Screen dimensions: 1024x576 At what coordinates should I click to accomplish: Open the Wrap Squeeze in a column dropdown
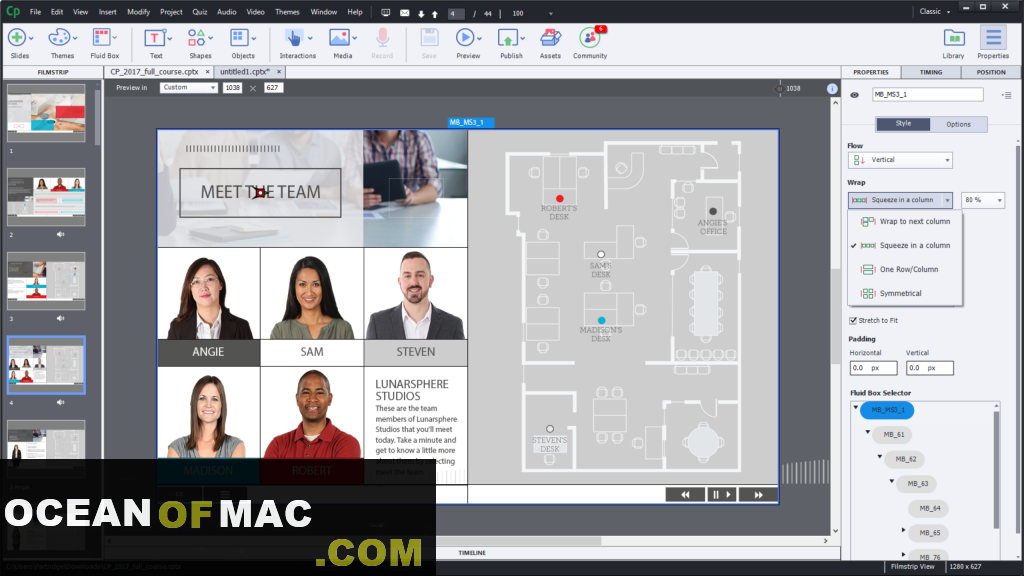[x=900, y=200]
